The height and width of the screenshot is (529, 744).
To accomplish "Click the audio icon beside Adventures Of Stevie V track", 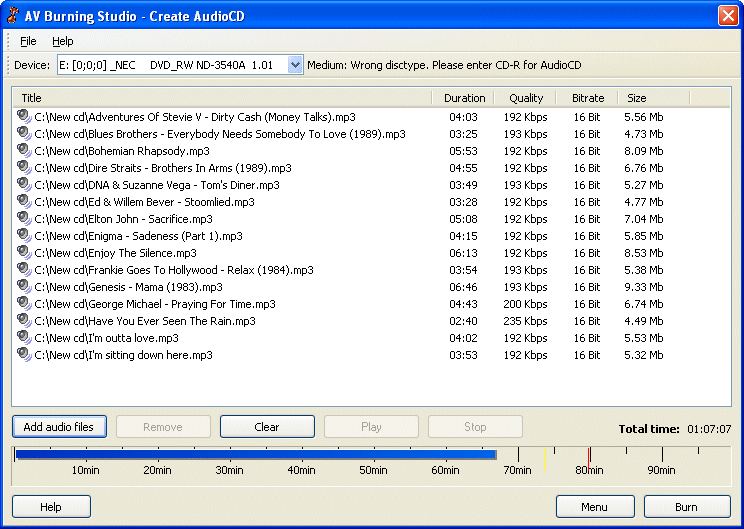I will pyautogui.click(x=24, y=116).
